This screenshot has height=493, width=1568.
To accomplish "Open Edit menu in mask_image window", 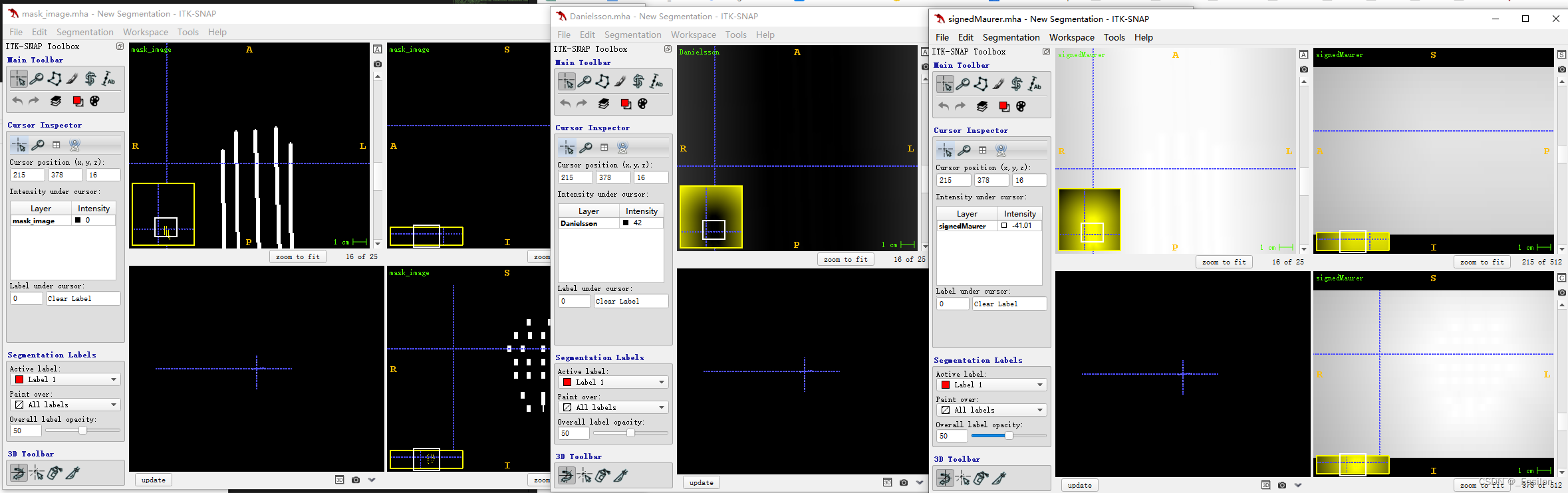I will point(39,32).
